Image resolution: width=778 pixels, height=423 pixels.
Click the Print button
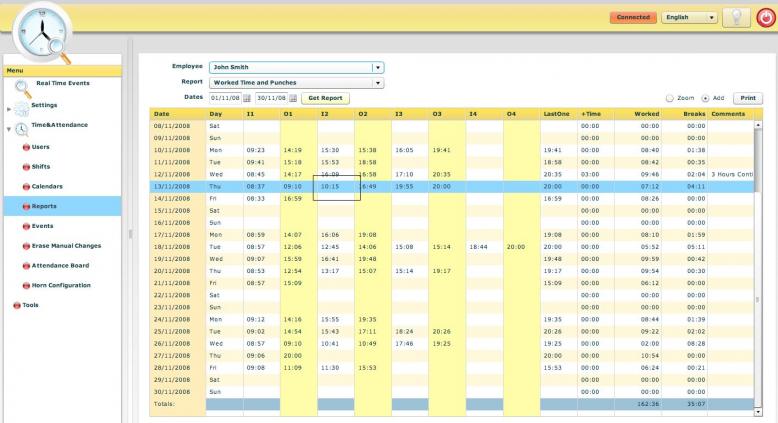click(x=747, y=98)
